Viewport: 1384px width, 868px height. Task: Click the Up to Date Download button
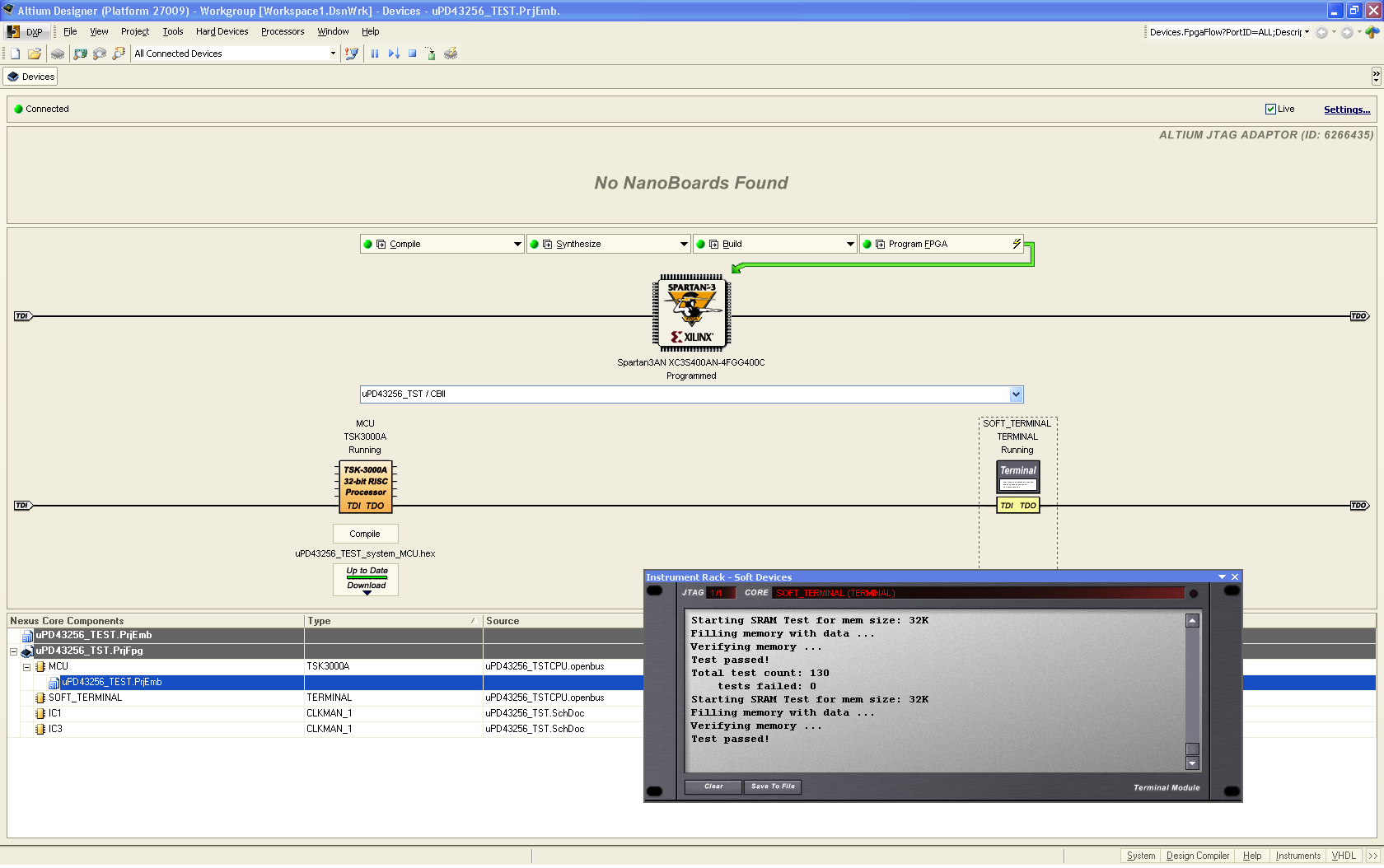point(366,579)
